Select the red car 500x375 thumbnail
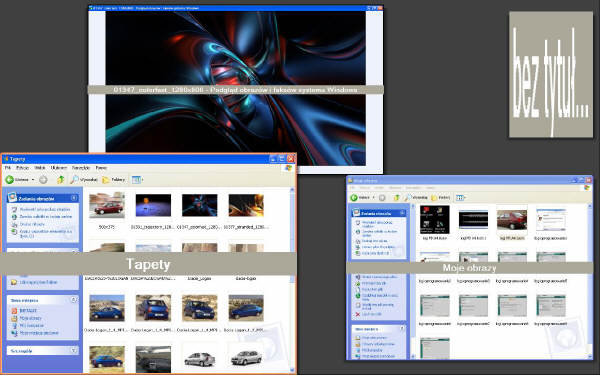The height and width of the screenshot is (375, 600). pyautogui.click(x=107, y=206)
